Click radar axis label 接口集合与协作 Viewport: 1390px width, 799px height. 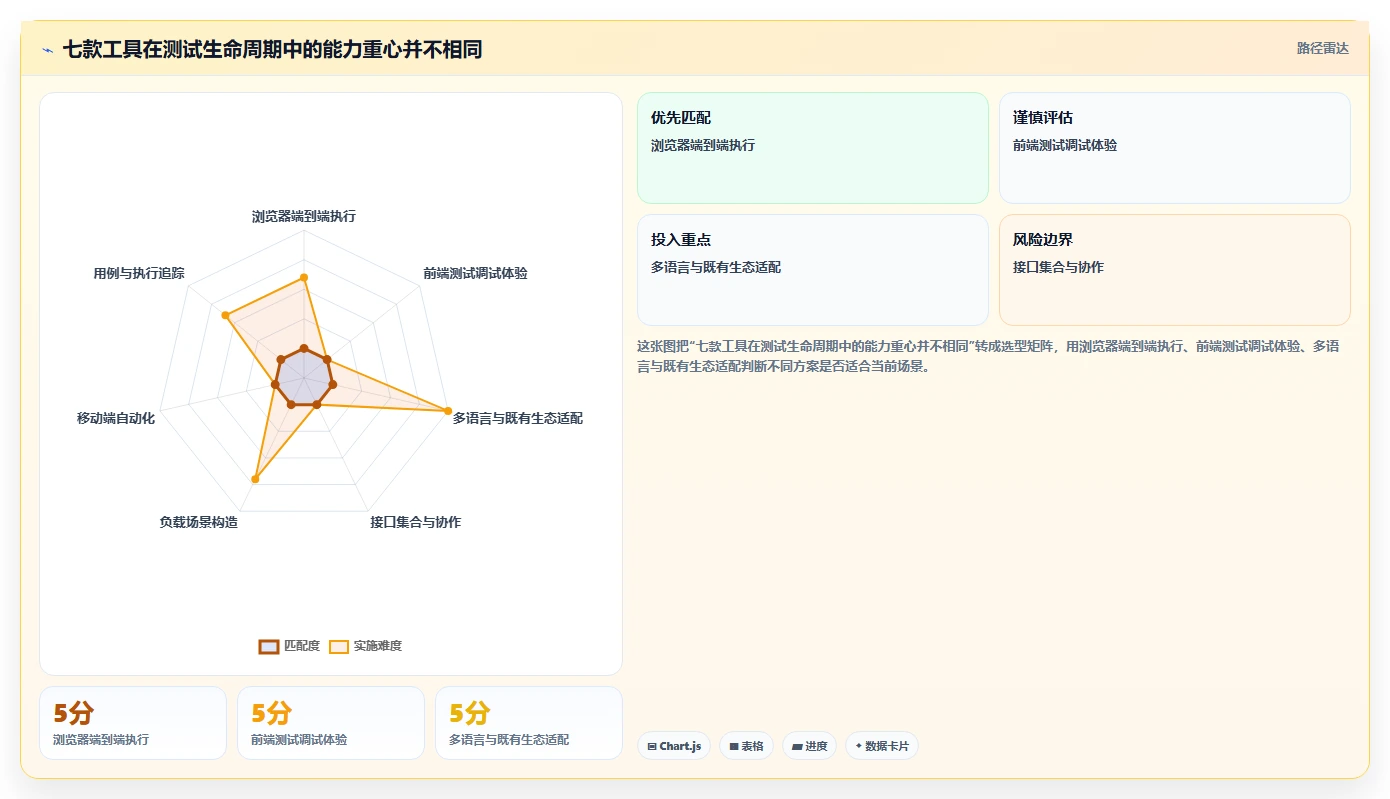pos(415,522)
